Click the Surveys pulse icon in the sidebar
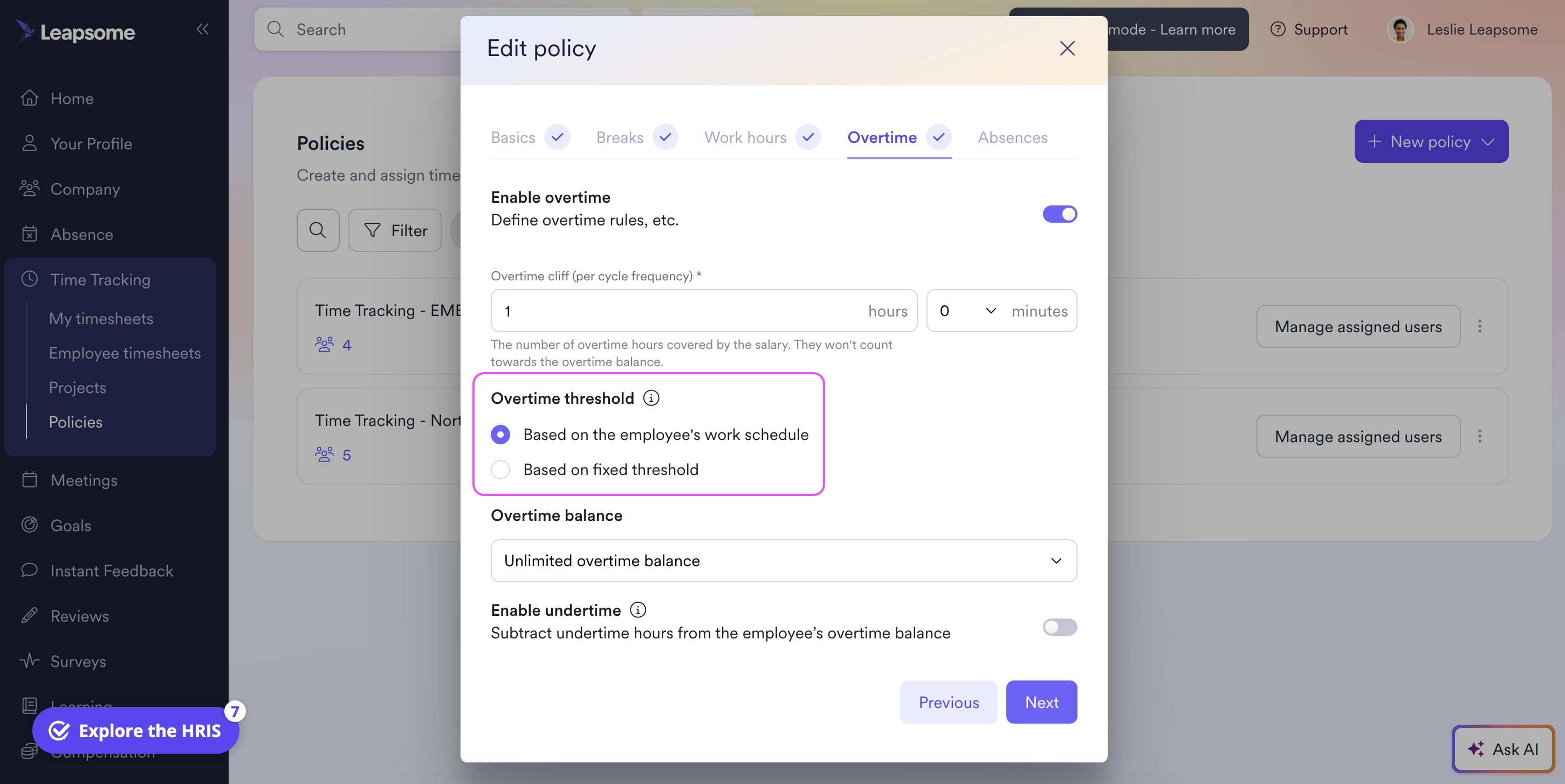This screenshot has width=1565, height=784. click(29, 660)
